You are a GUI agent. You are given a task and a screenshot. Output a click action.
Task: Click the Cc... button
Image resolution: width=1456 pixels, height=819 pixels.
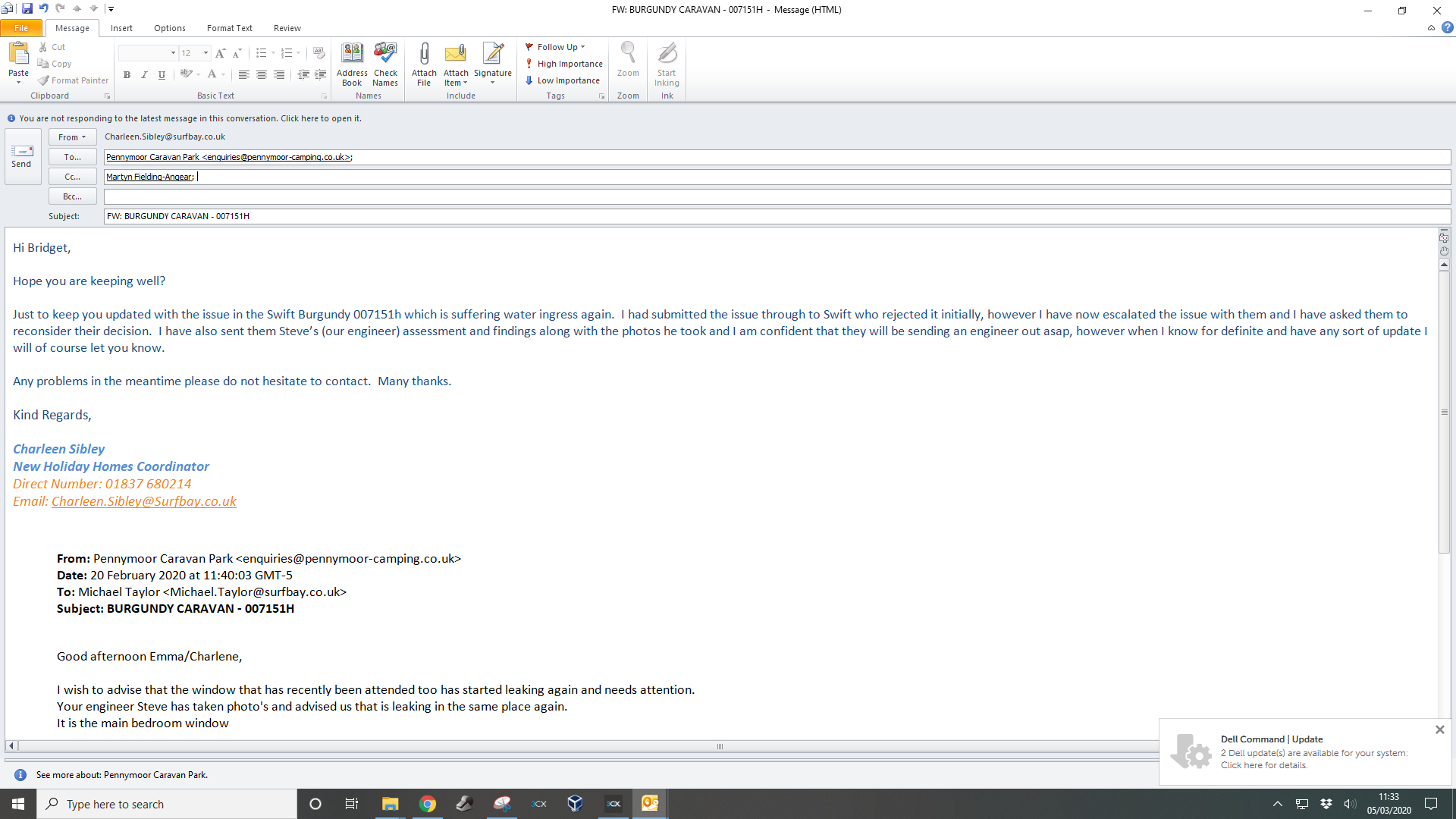(x=72, y=177)
